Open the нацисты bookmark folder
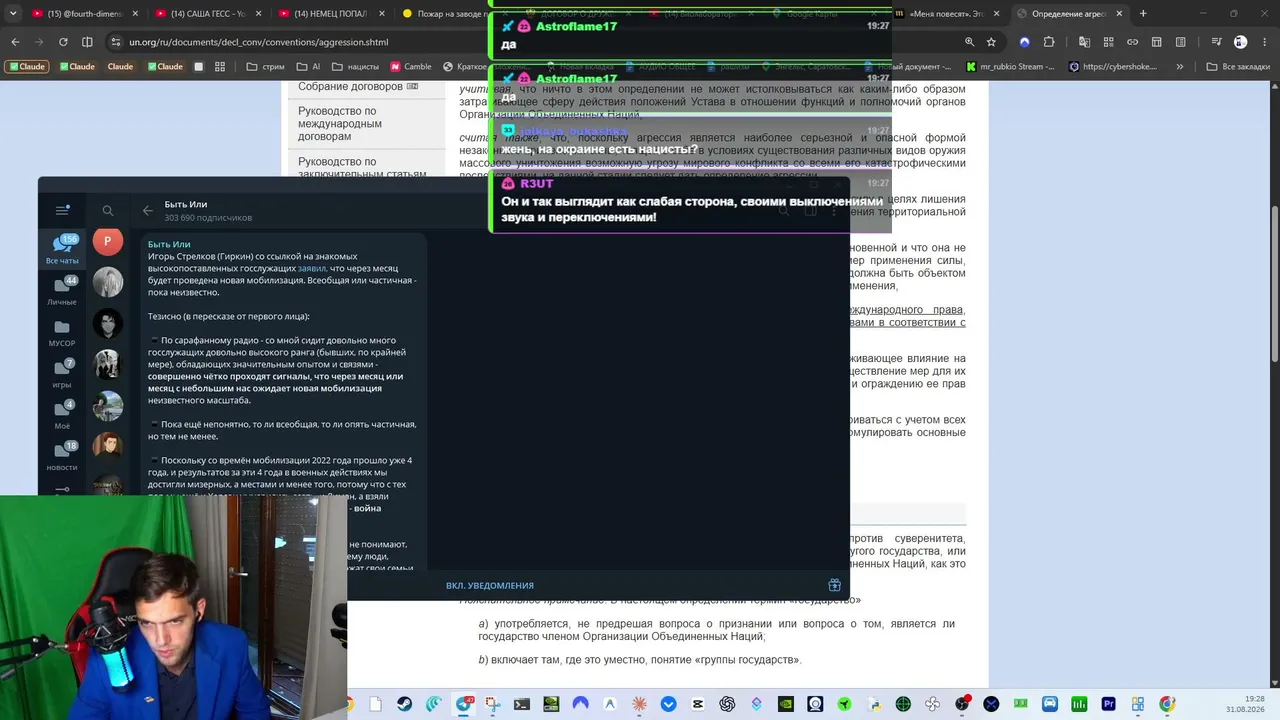Viewport: 1280px width, 720px height. click(355, 67)
